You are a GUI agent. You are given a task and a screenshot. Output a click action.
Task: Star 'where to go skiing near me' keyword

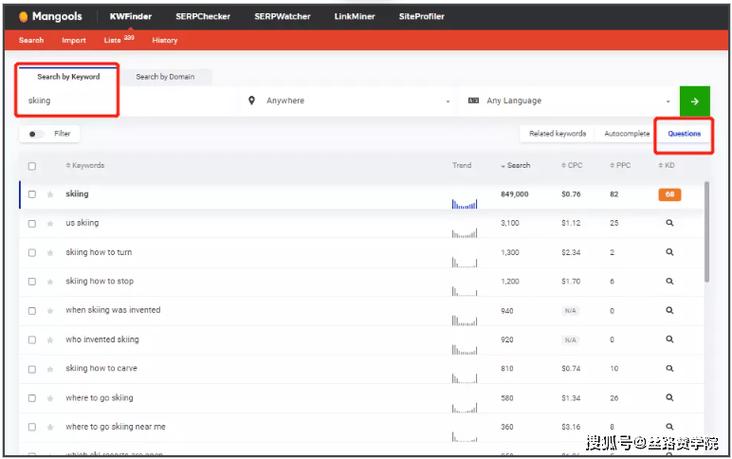point(50,427)
